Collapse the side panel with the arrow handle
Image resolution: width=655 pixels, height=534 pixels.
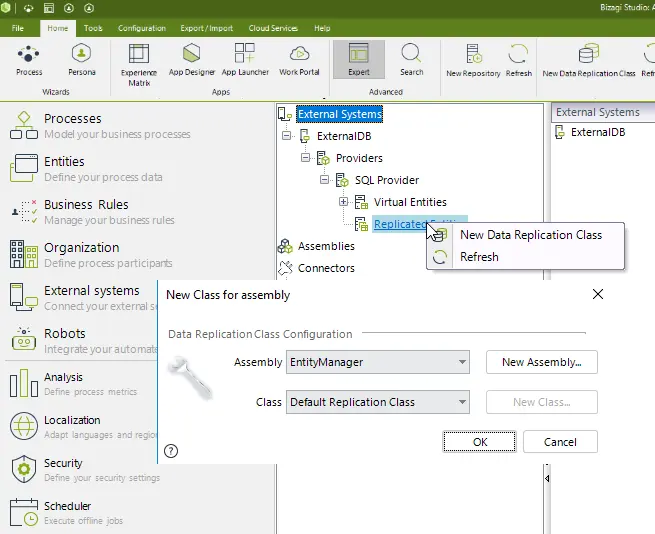547,478
